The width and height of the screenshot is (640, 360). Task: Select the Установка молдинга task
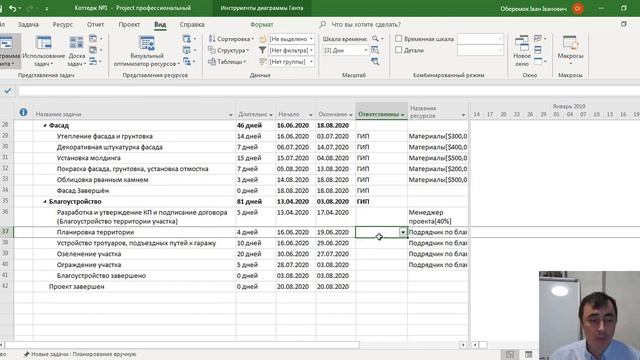tap(89, 158)
